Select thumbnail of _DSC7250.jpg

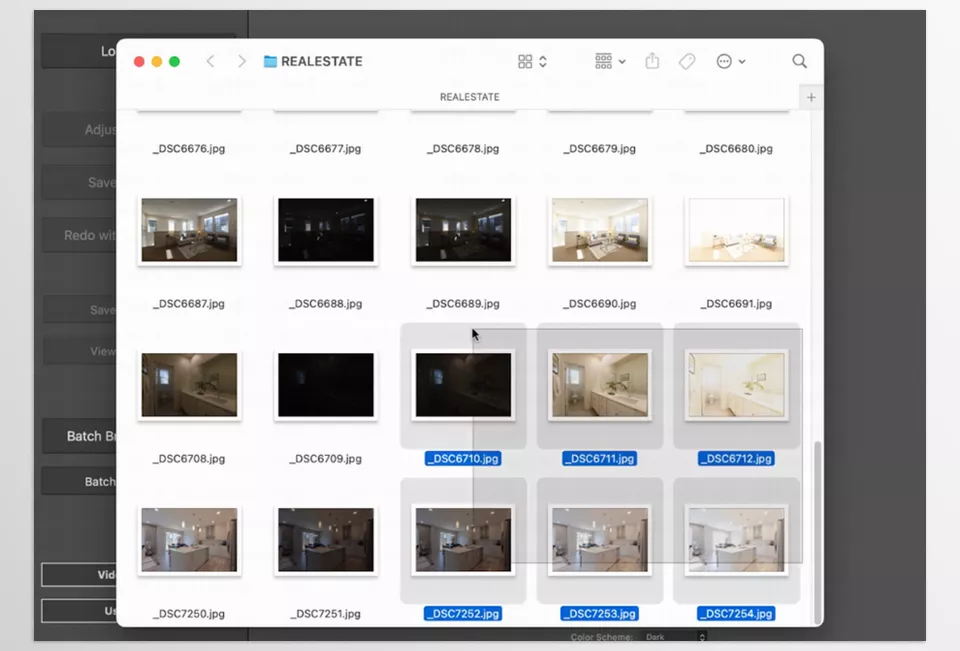[189, 540]
